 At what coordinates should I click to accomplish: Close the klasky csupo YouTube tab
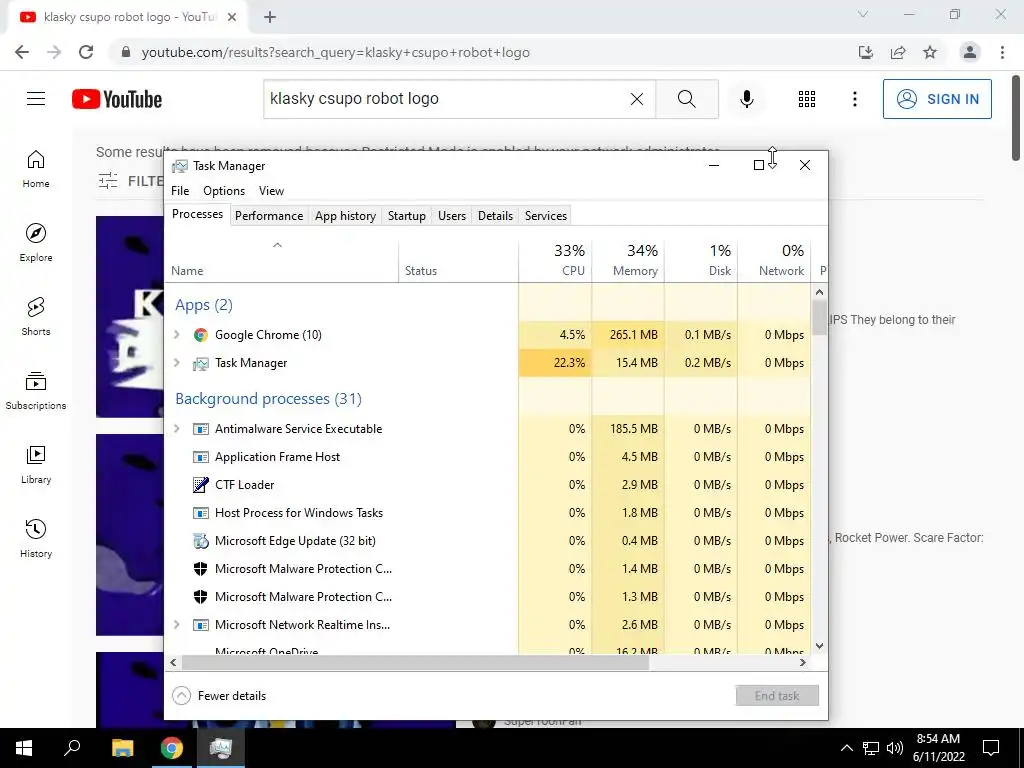coord(232,17)
